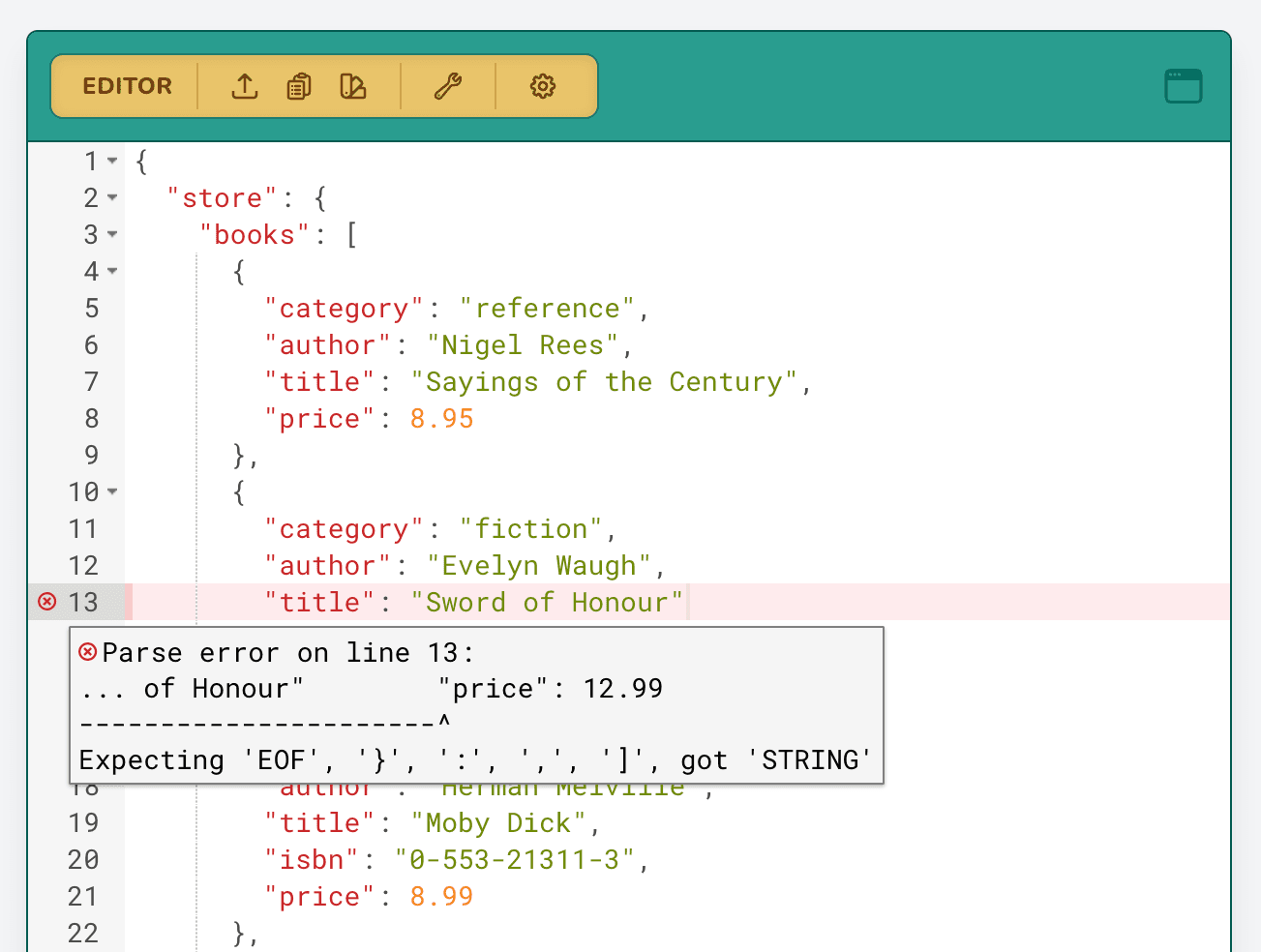Click the "category" key on line 11
This screenshot has height=952, width=1261.
coord(345,529)
